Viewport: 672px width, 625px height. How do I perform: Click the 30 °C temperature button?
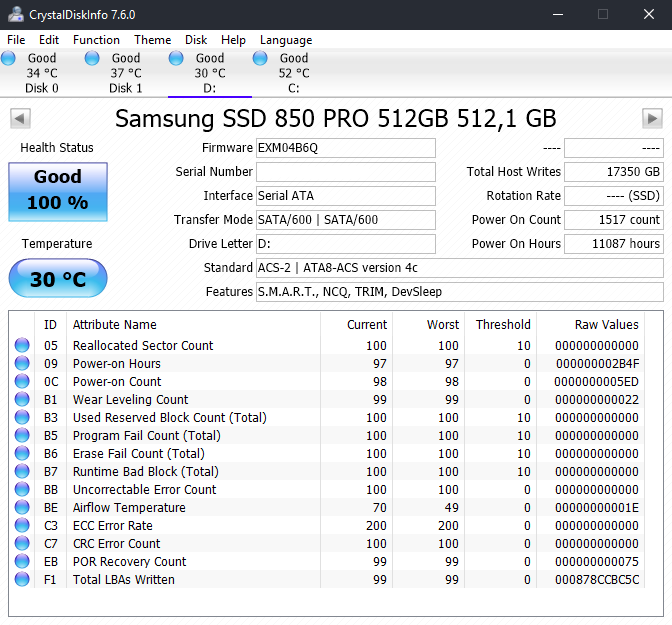(58, 278)
